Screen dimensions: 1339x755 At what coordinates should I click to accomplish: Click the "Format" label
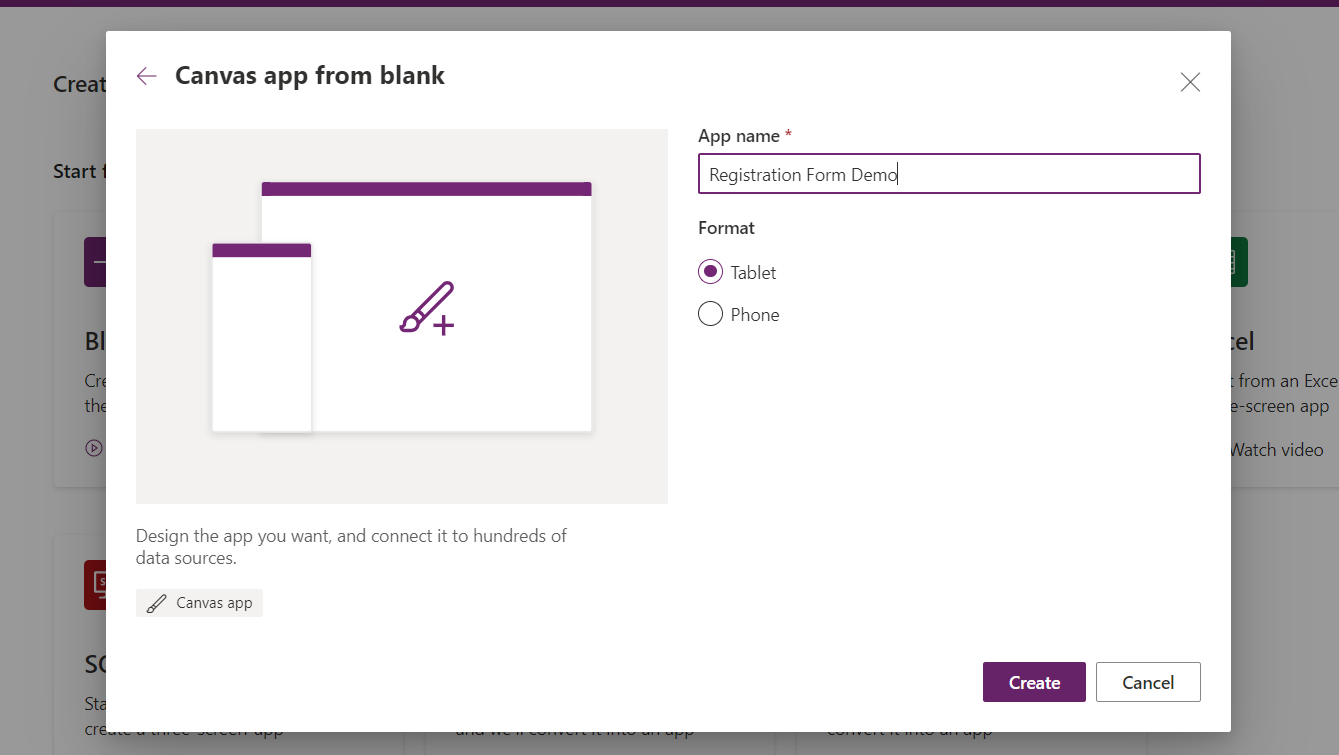(726, 228)
